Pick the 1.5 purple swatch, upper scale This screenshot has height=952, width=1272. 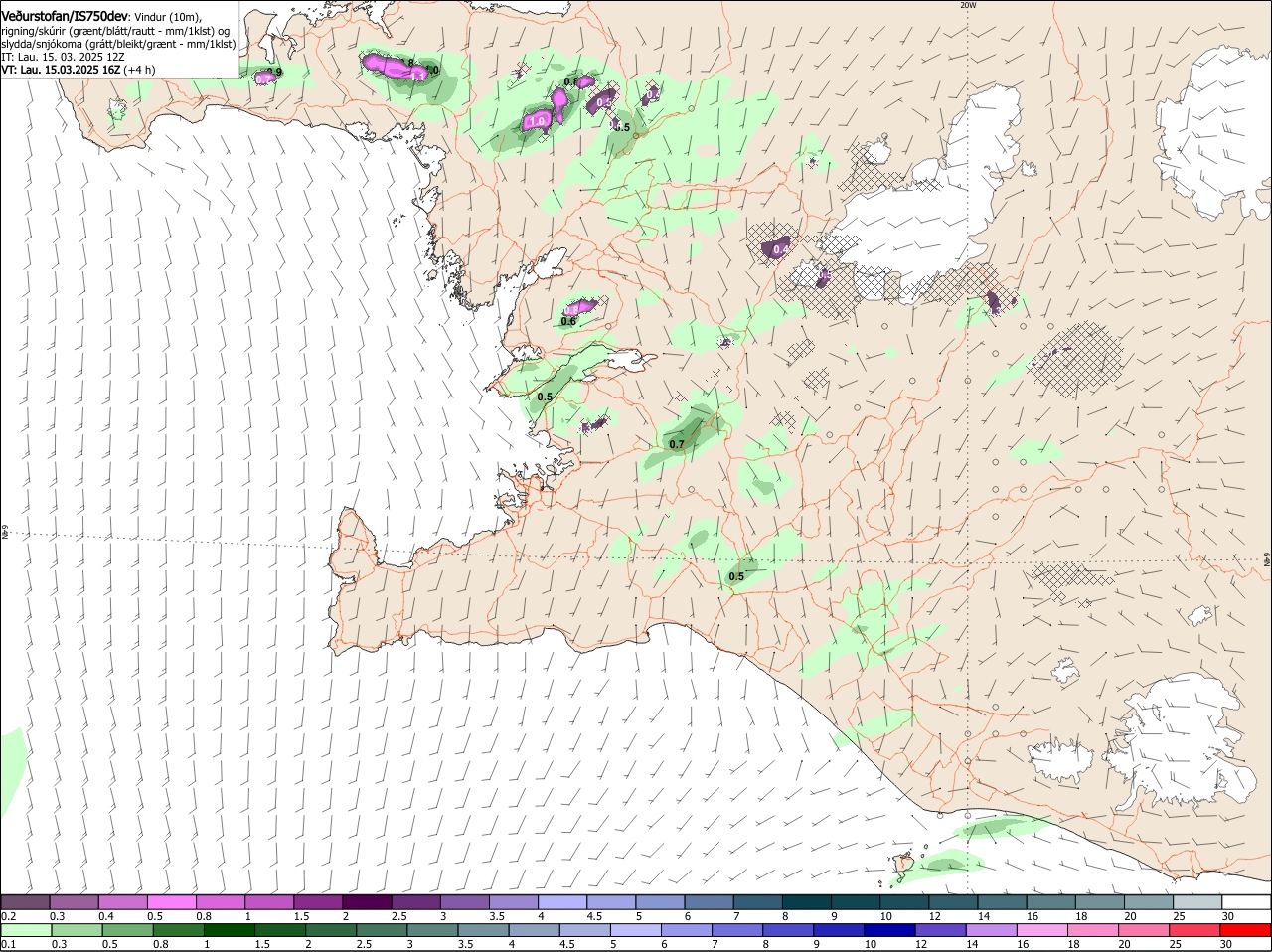[319, 901]
